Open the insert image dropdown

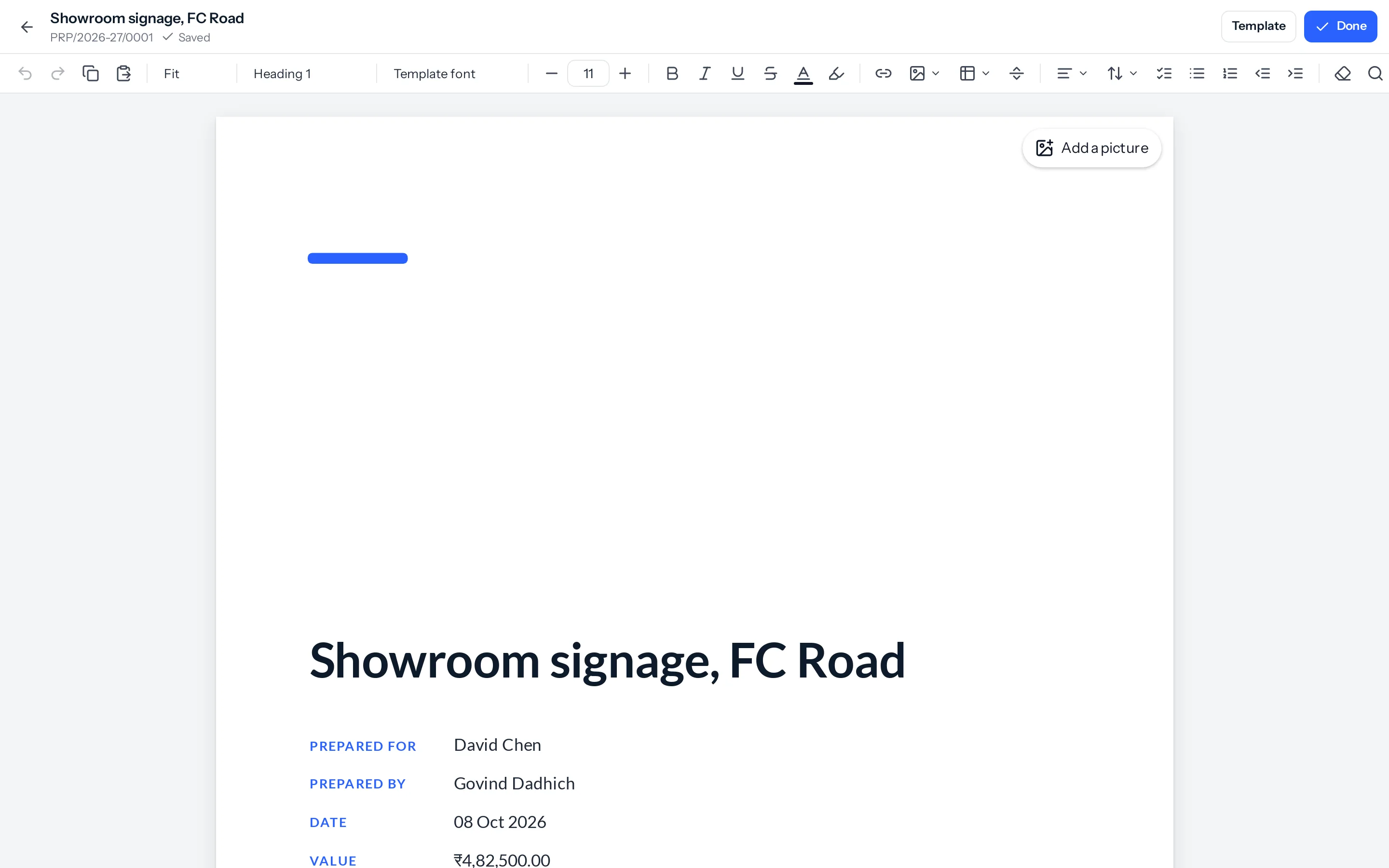924,73
